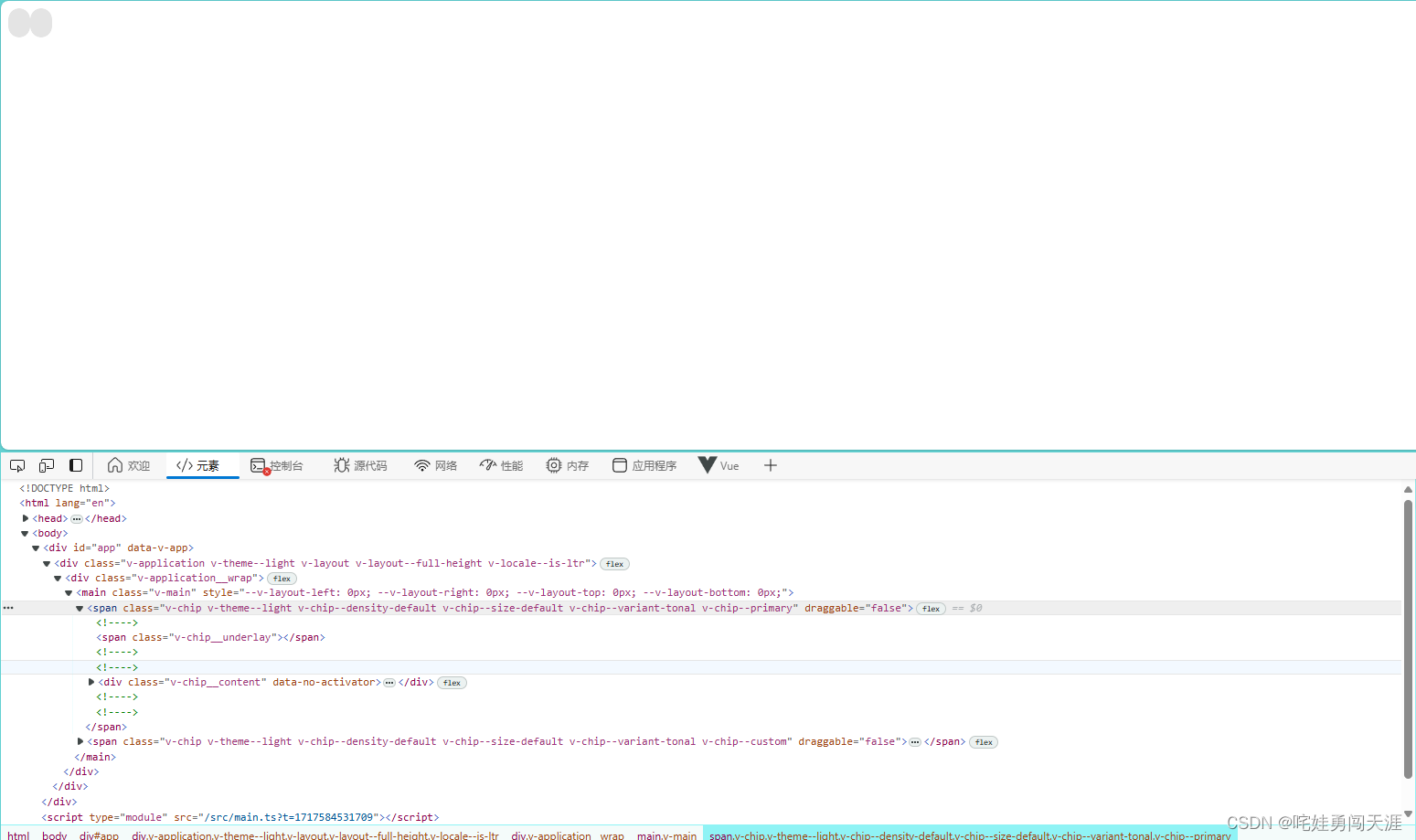The image size is (1416, 840).
Task: Toggle flex badge on v-application div
Action: [614, 564]
